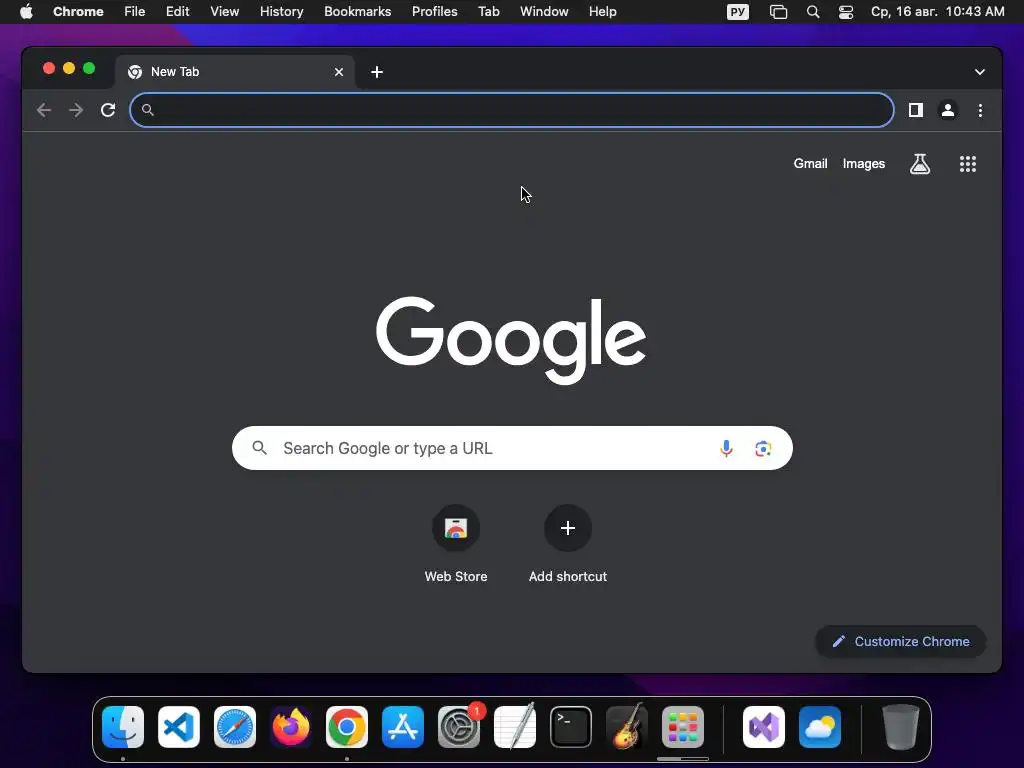Open a new tab with the plus button
The height and width of the screenshot is (768, 1024).
pyautogui.click(x=377, y=72)
